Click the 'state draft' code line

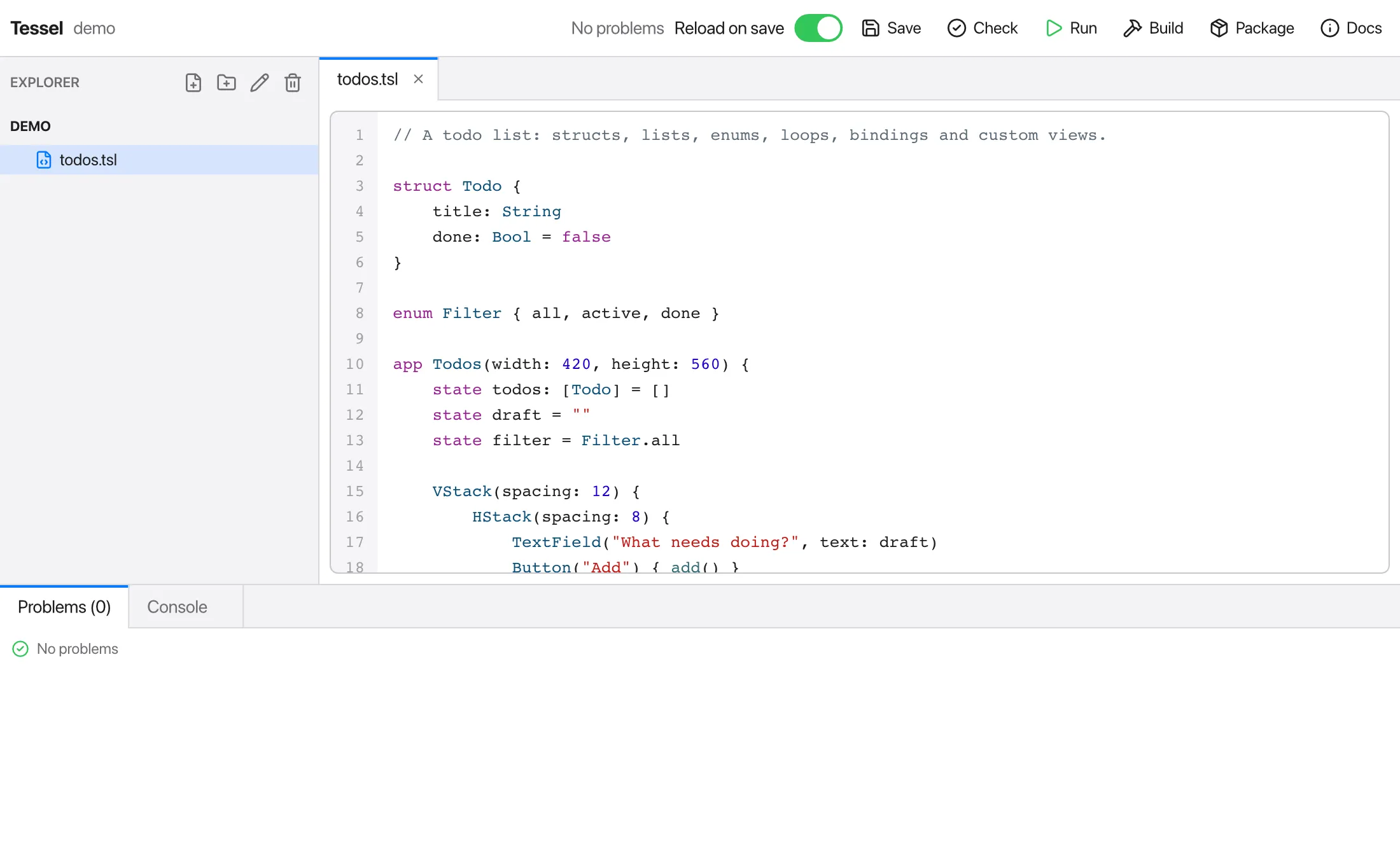click(512, 415)
